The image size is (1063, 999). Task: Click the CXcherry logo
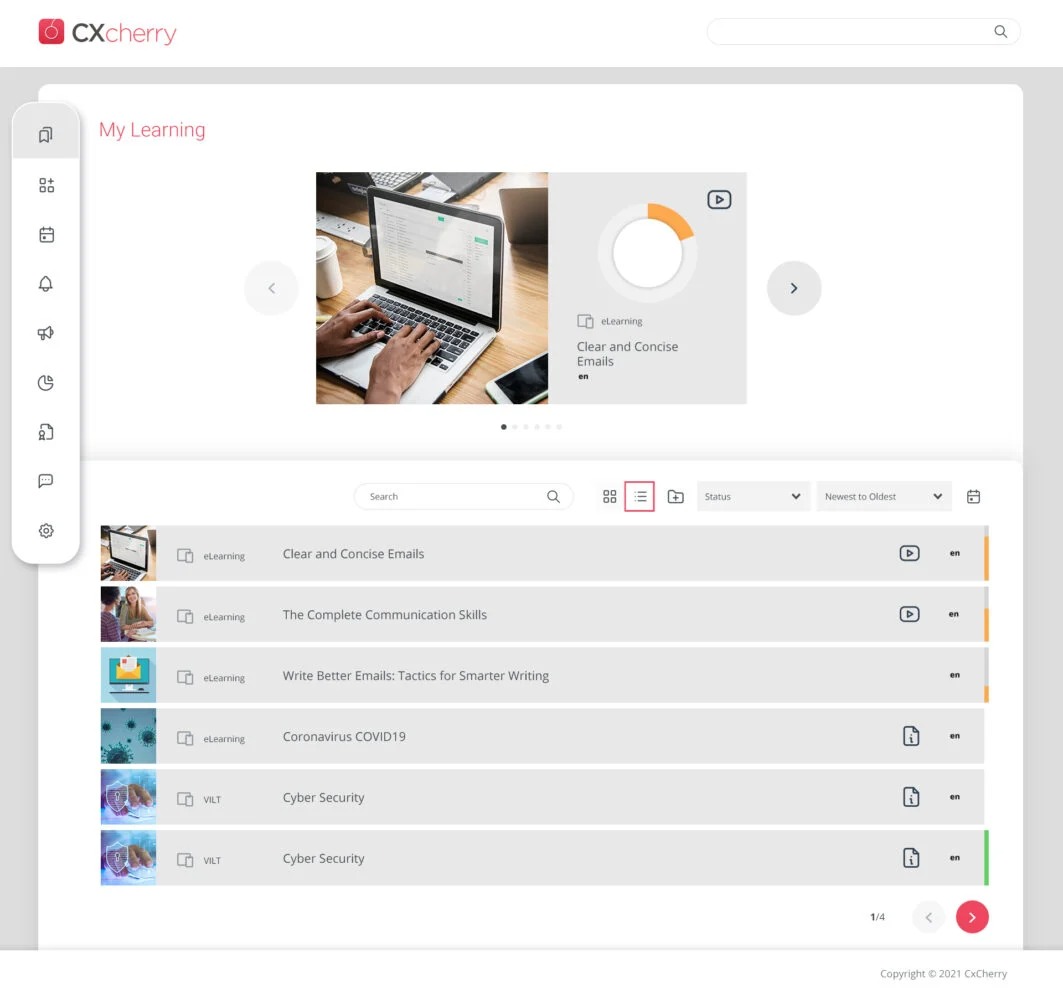(107, 32)
